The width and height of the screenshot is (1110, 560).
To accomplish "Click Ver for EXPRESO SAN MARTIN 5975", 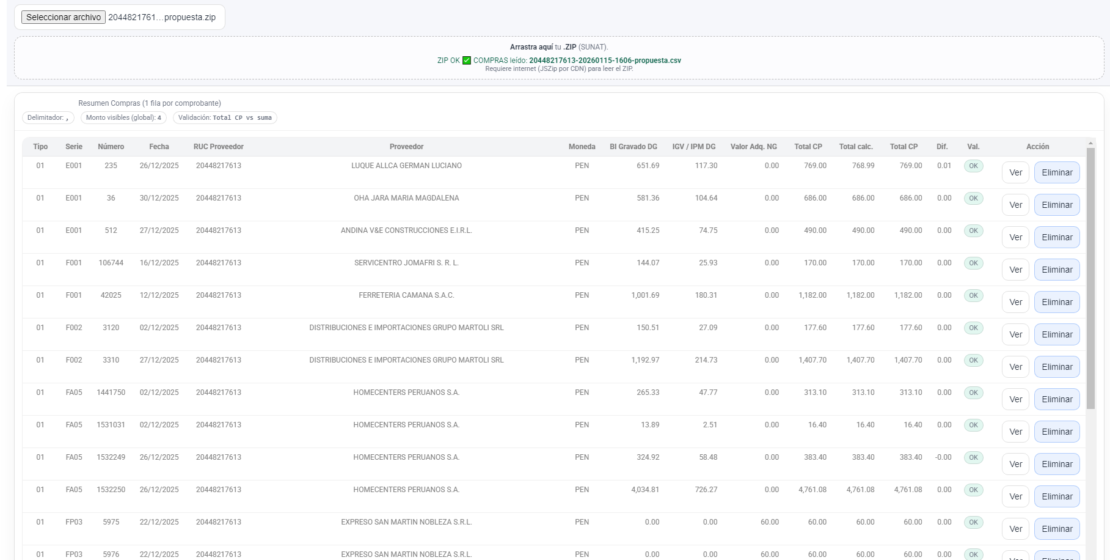I will [1015, 530].
